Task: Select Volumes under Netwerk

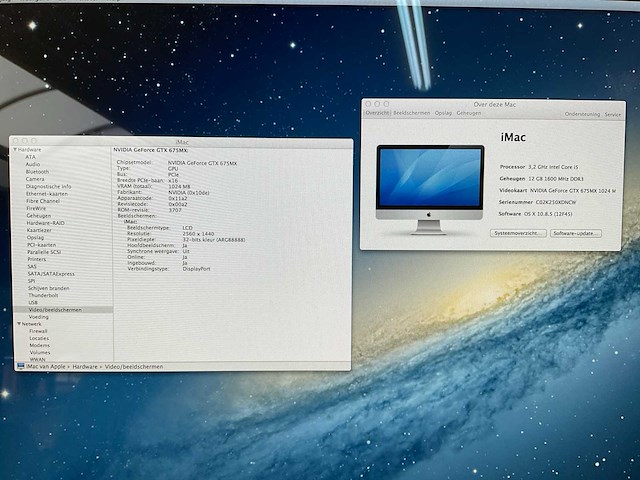Action: click(x=40, y=352)
